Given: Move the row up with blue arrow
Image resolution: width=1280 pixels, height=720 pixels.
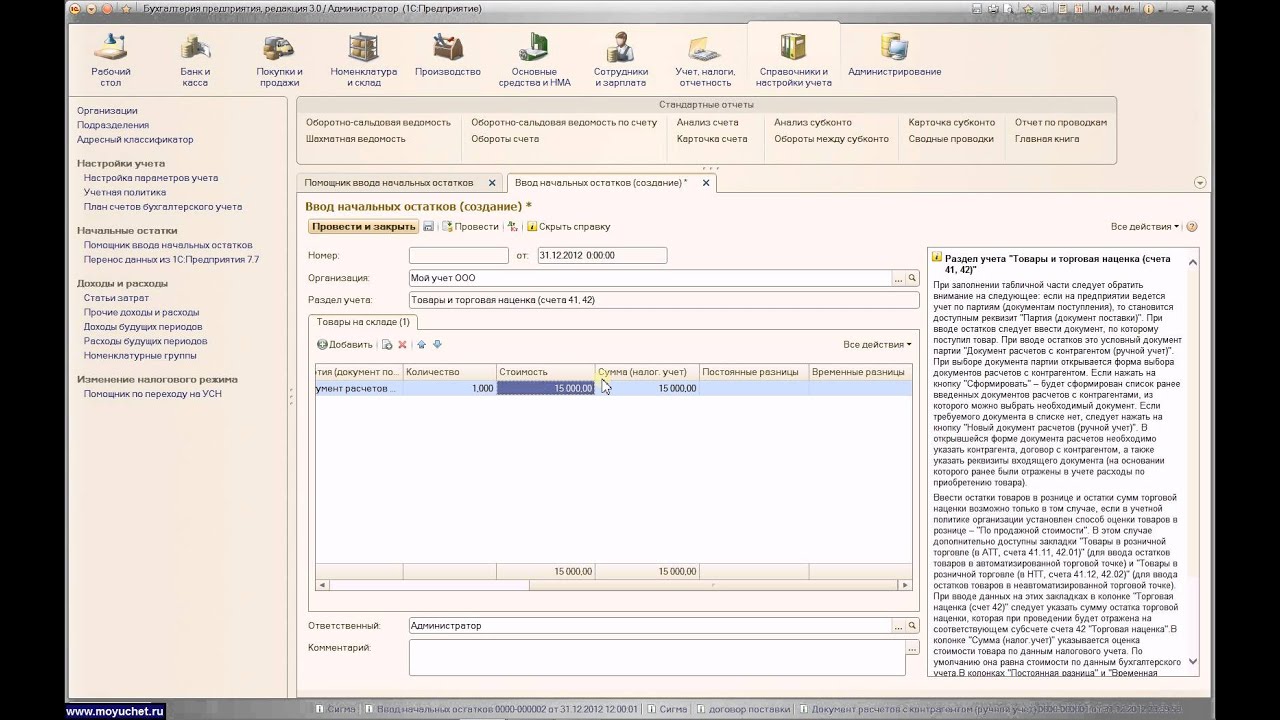Looking at the screenshot, I should tap(421, 345).
